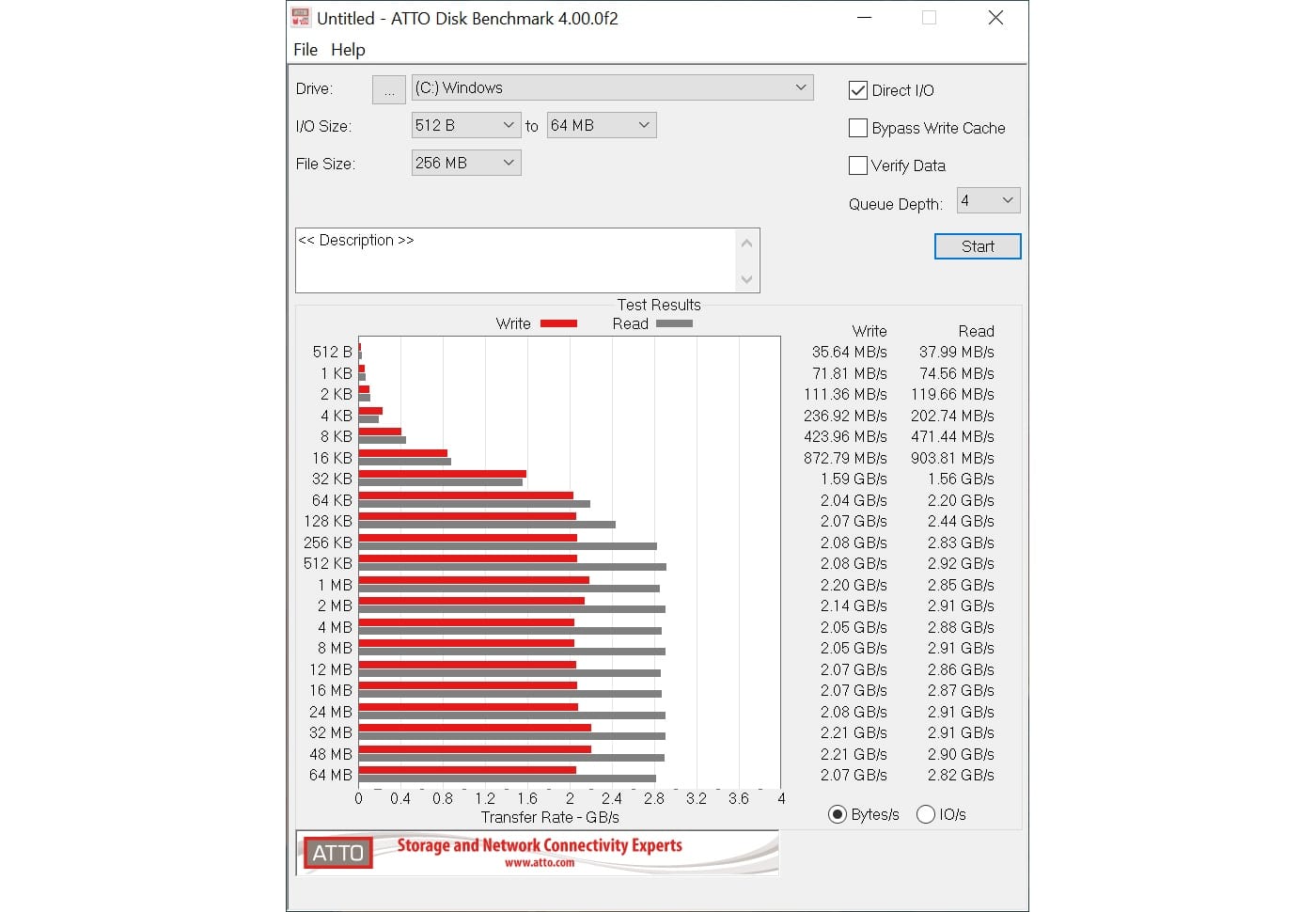Open the Help menu

(x=348, y=50)
